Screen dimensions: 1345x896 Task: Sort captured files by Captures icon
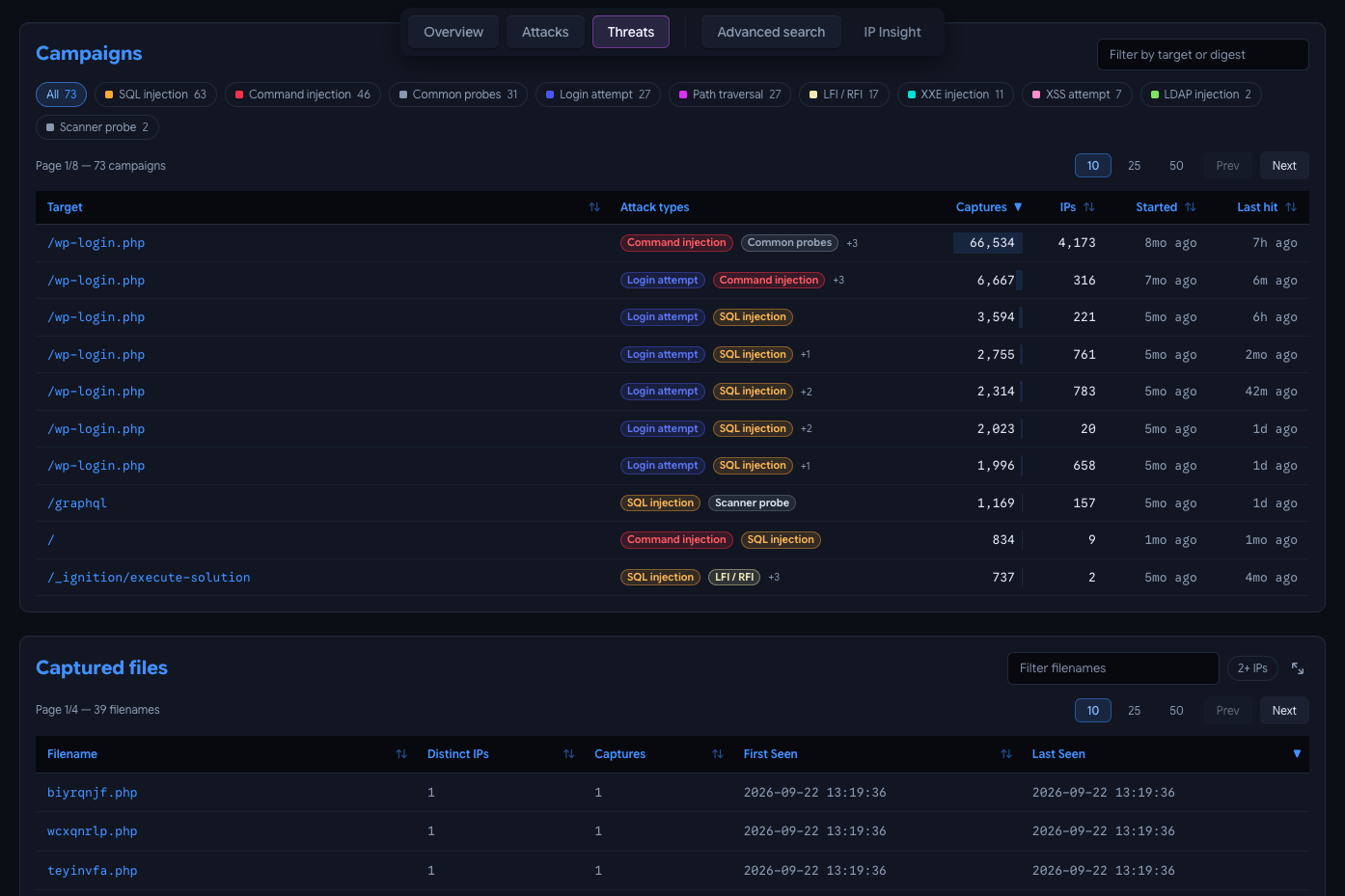718,754
